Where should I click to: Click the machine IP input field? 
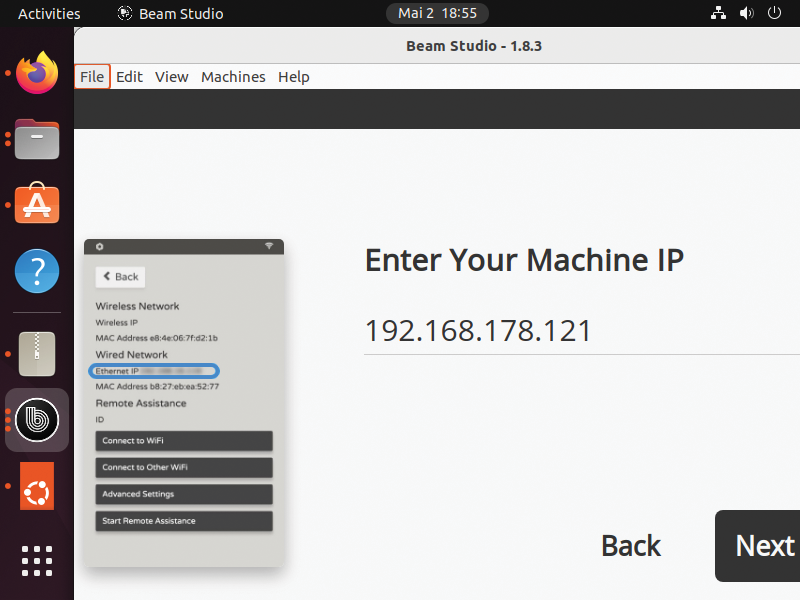click(x=582, y=331)
